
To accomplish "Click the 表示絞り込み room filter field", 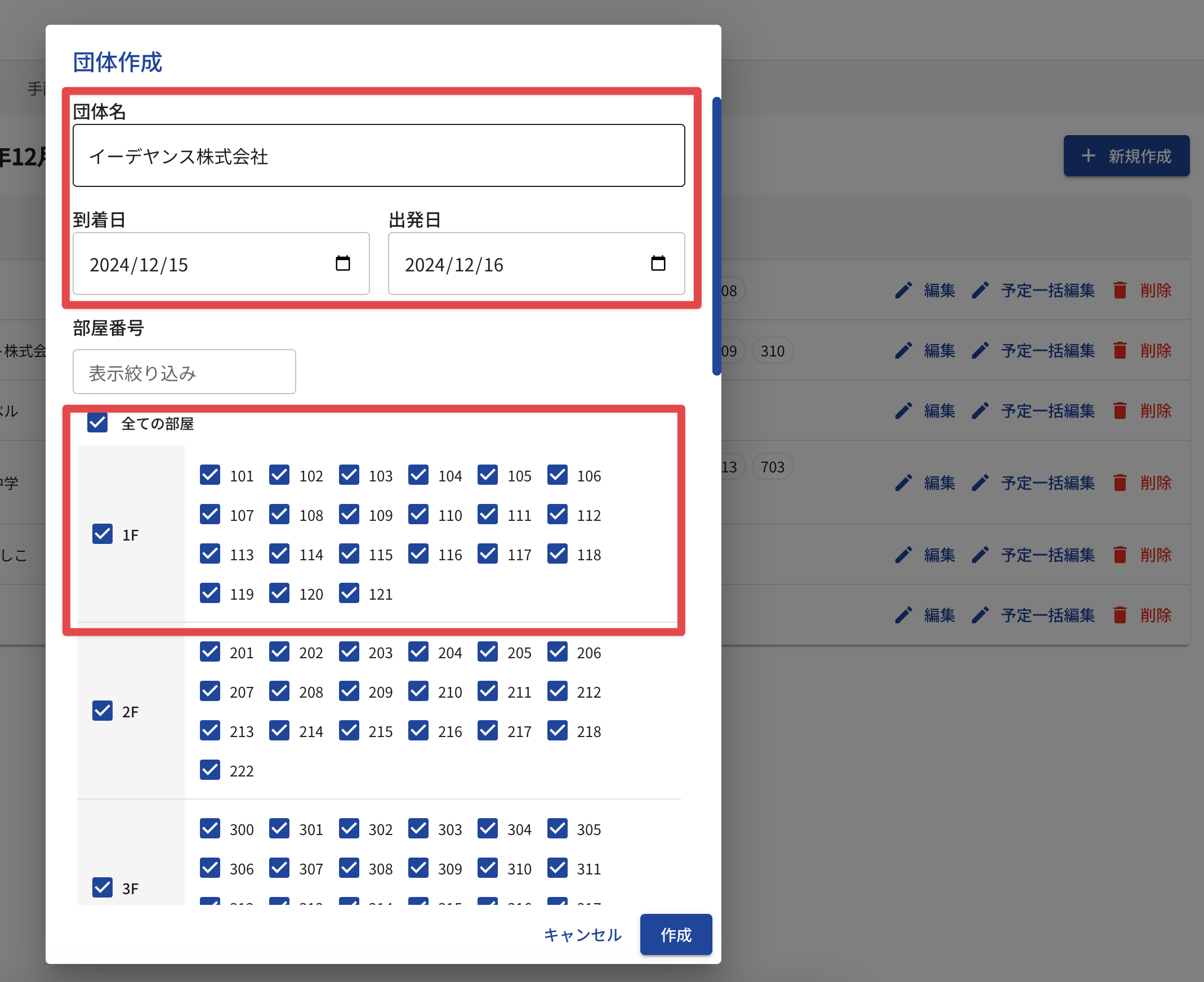I will click(184, 372).
